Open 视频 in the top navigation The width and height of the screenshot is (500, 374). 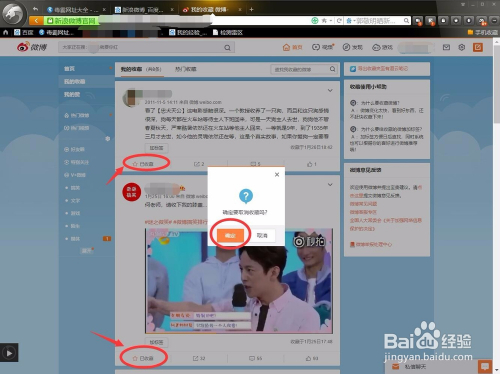tap(323, 47)
